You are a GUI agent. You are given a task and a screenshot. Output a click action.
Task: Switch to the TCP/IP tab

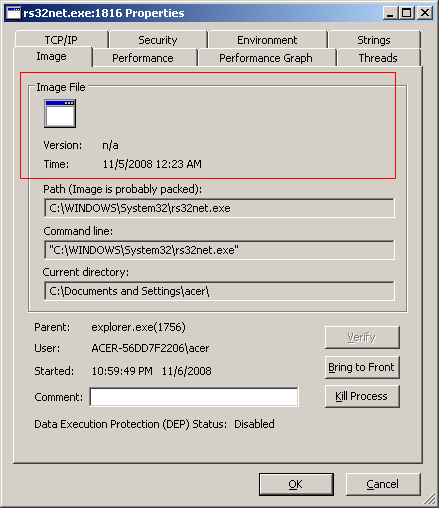coord(61,40)
